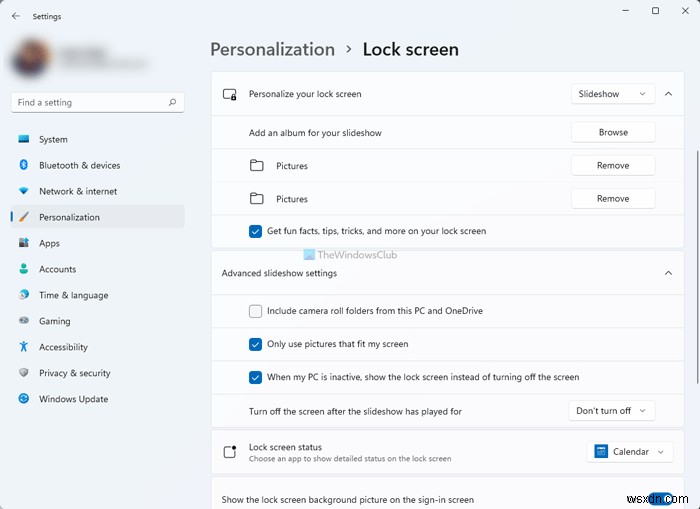Collapse Advanced slideshow settings
Image resolution: width=700 pixels, height=509 pixels.
[668, 273]
